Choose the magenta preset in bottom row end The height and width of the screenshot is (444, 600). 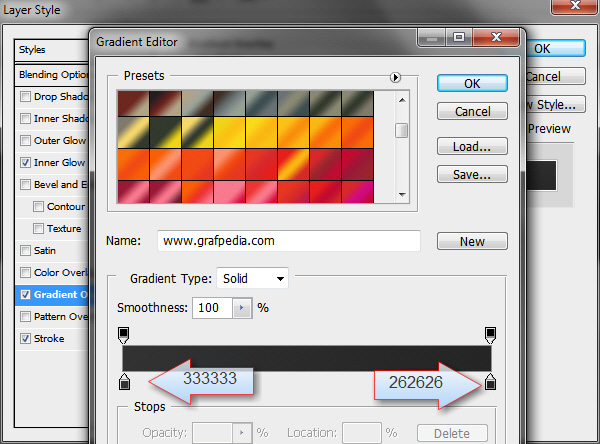357,192
